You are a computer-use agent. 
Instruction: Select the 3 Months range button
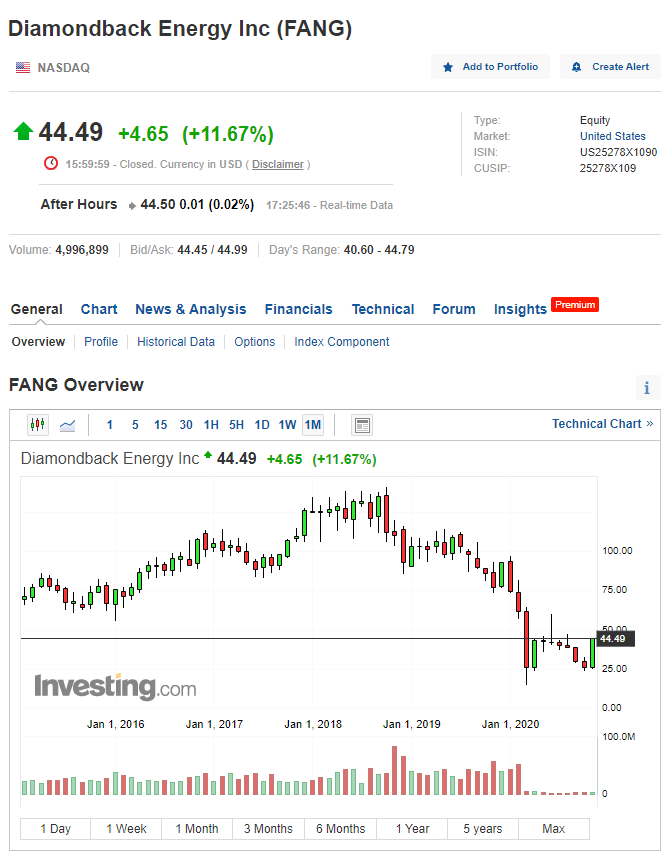269,829
